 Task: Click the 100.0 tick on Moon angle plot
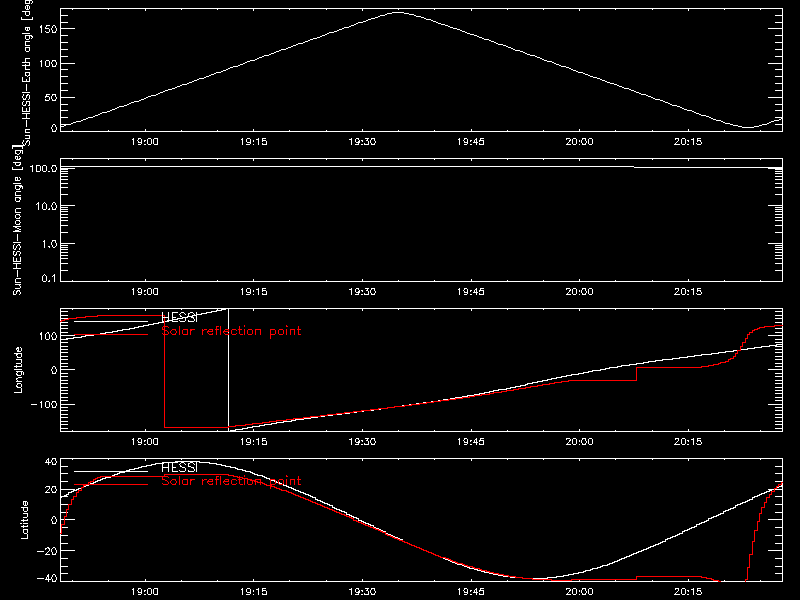click(x=43, y=168)
